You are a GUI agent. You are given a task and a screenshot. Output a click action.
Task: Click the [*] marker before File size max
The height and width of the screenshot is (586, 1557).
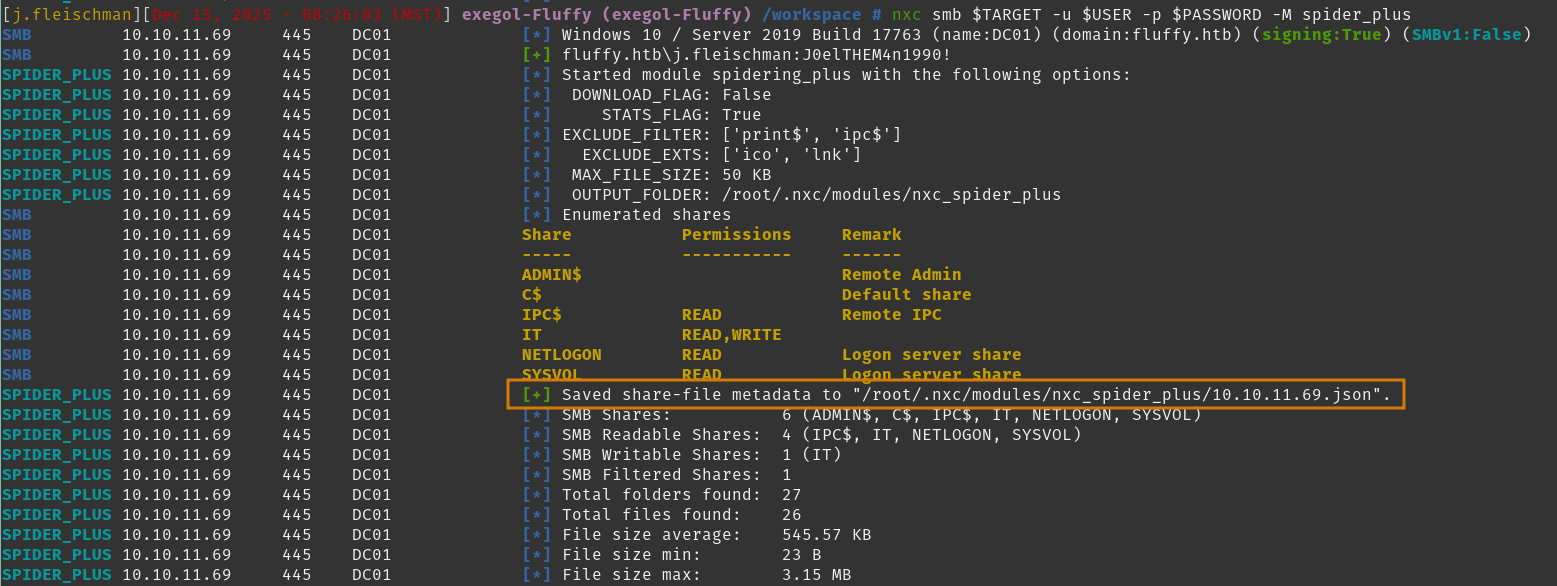coord(536,575)
